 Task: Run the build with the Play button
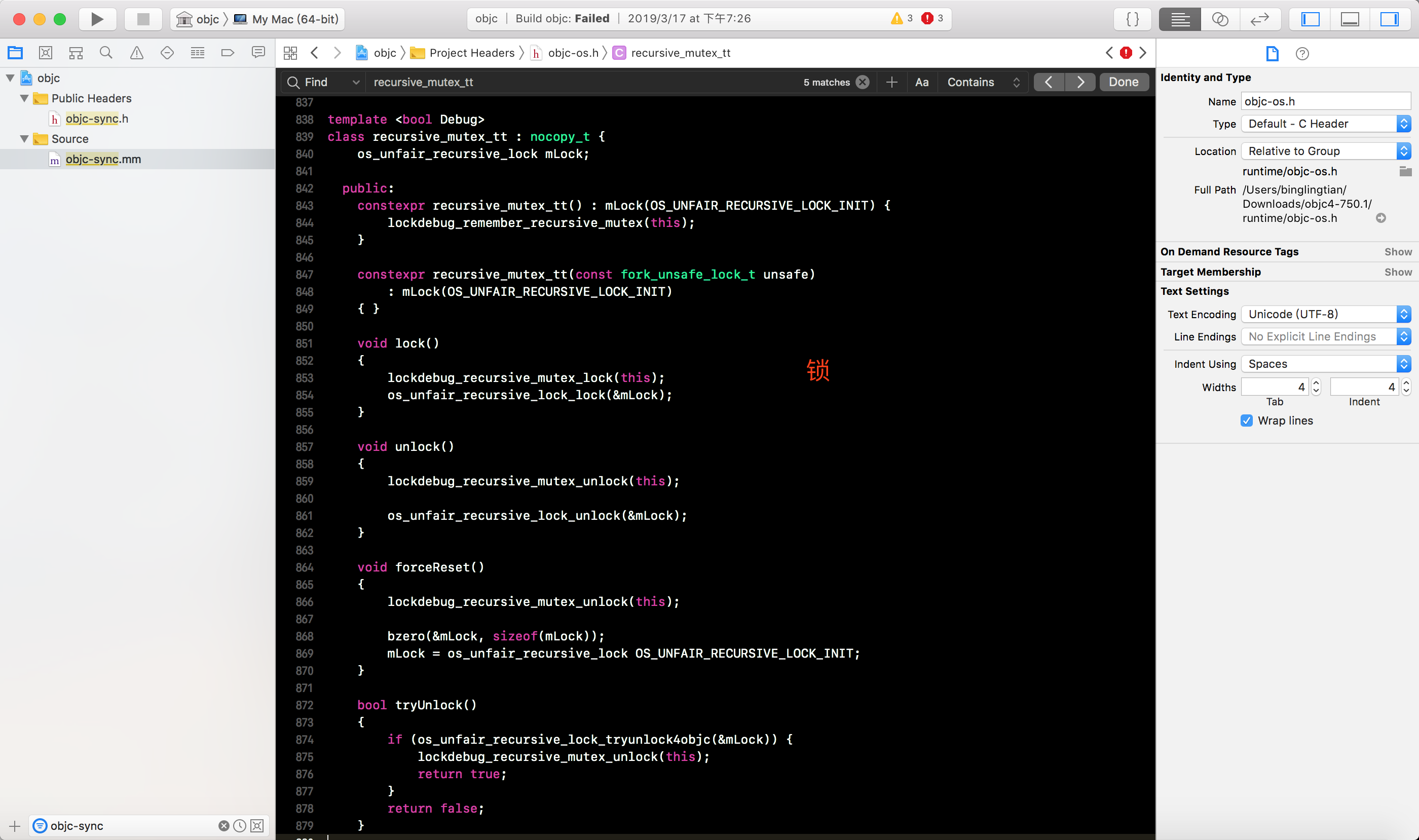coord(97,19)
